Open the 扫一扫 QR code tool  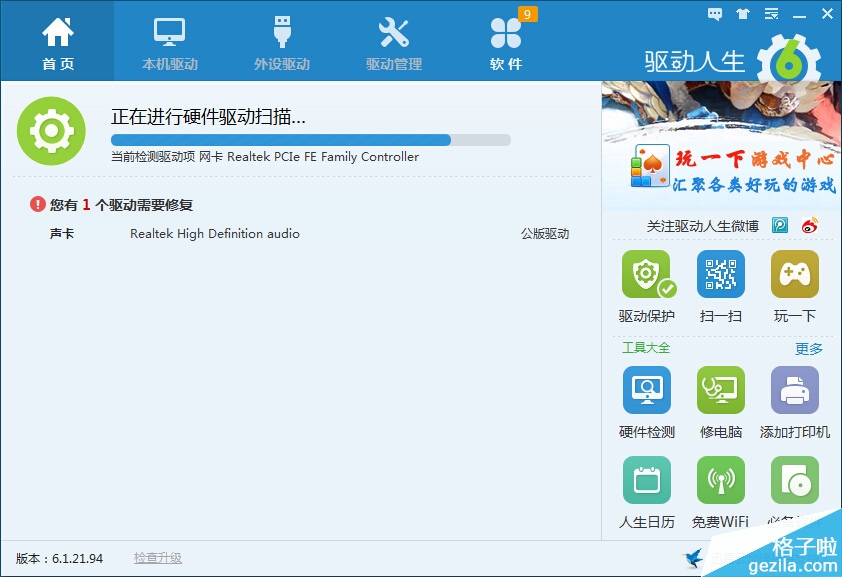(x=721, y=287)
